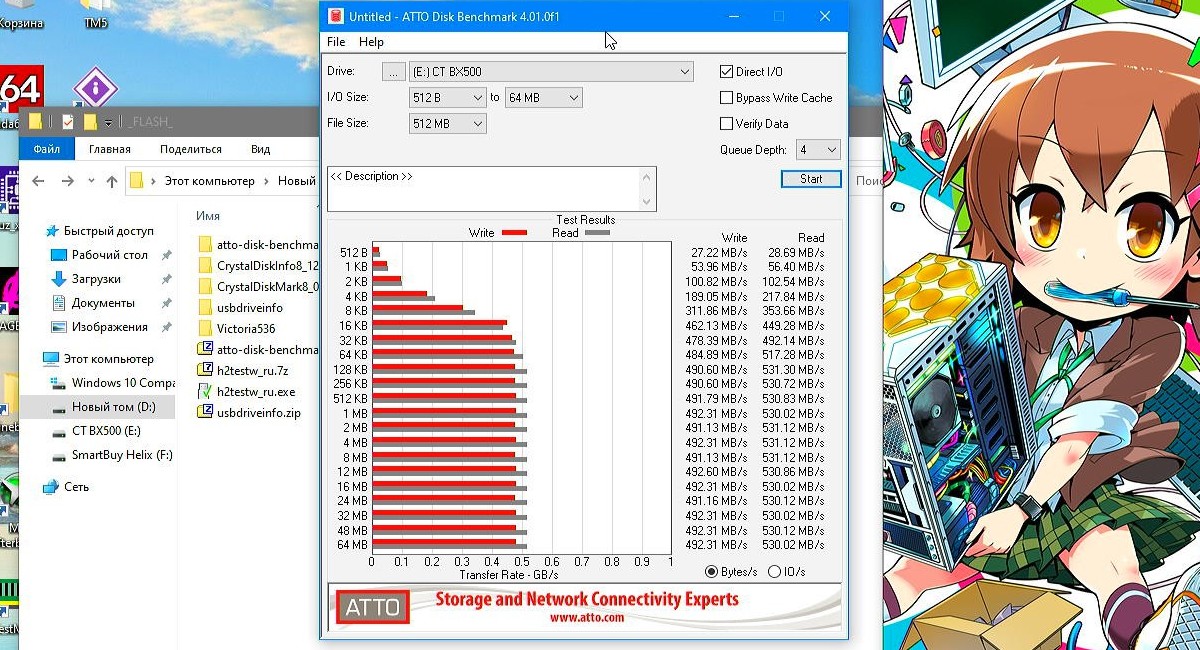Open CT BX500 (E:) drive in Explorer
This screenshot has height=650, width=1200.
pyautogui.click(x=106, y=431)
